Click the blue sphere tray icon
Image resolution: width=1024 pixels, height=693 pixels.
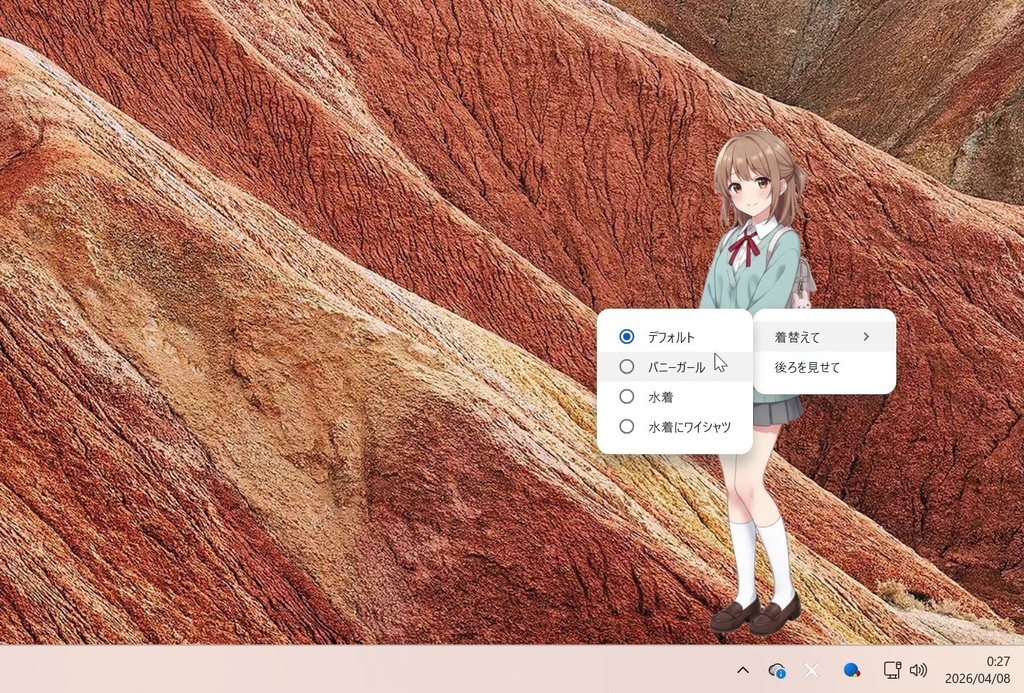pos(853,670)
